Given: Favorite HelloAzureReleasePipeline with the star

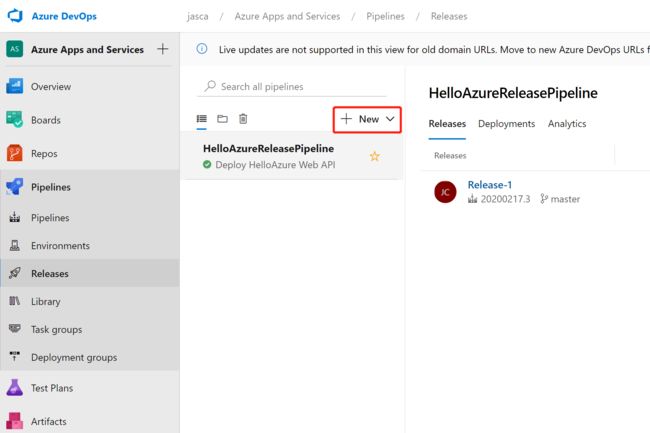Looking at the screenshot, I should tap(374, 156).
